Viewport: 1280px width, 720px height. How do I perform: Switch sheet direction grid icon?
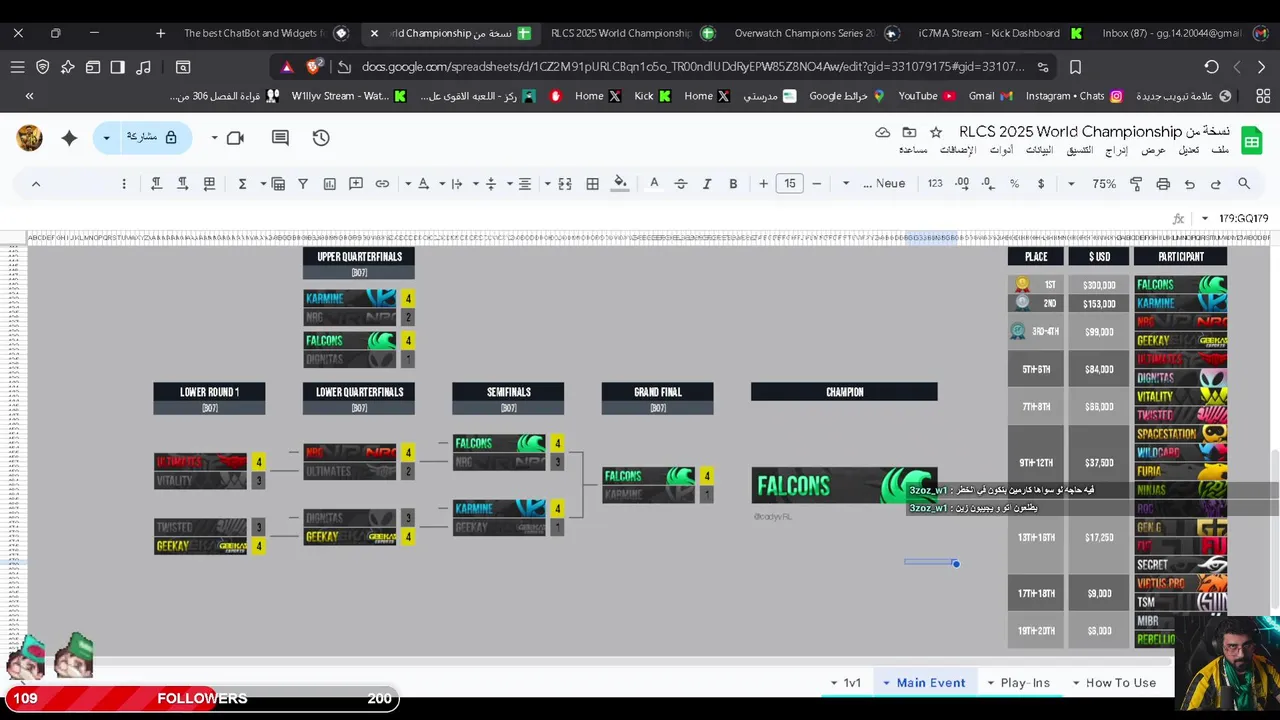pyautogui.click(x=209, y=184)
